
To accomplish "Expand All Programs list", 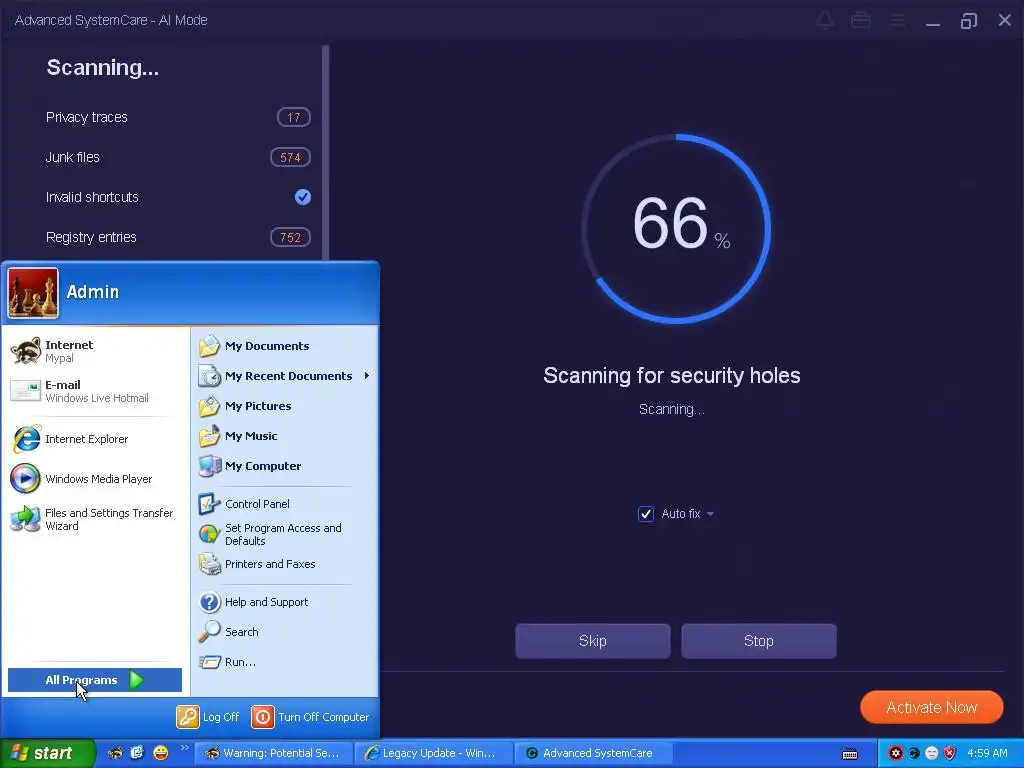I will pos(95,680).
